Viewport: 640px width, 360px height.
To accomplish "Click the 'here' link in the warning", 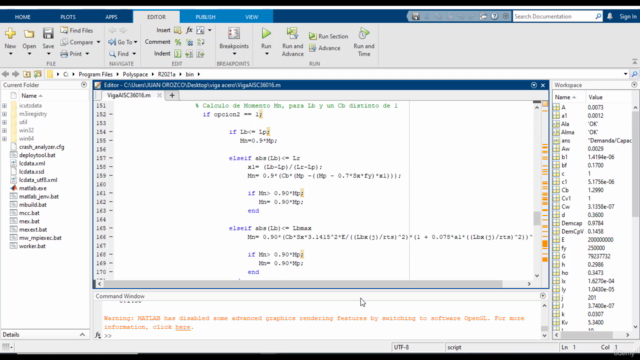I will [x=183, y=327].
